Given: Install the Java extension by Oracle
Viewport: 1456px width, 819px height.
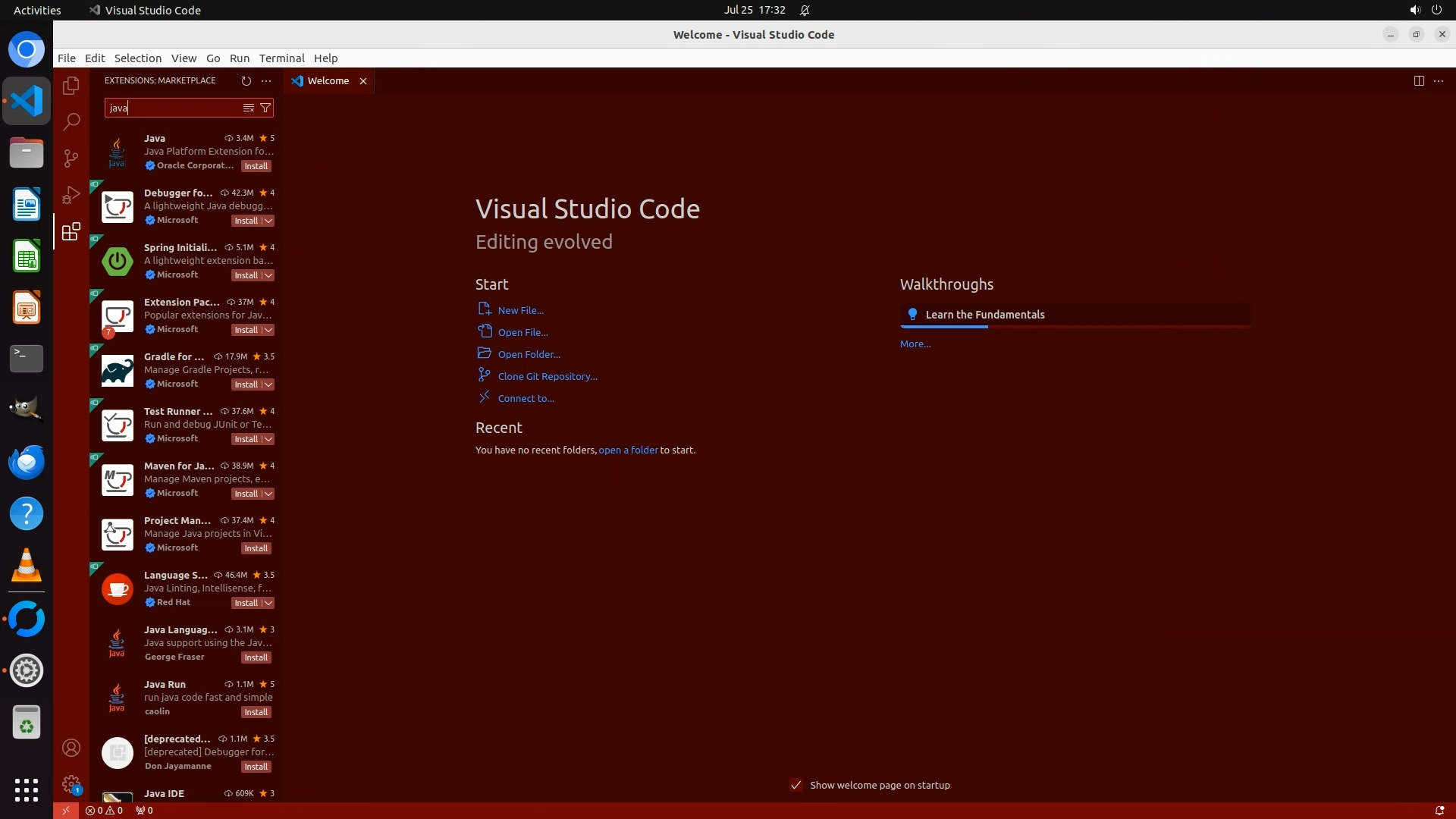Looking at the screenshot, I should [256, 166].
